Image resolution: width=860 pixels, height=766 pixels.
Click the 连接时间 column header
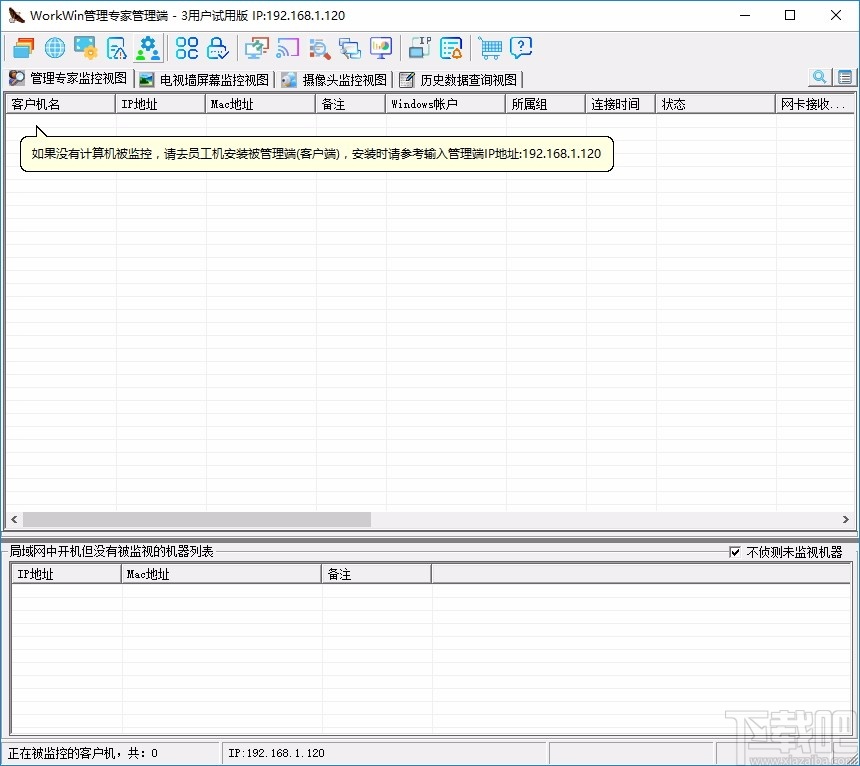[619, 103]
